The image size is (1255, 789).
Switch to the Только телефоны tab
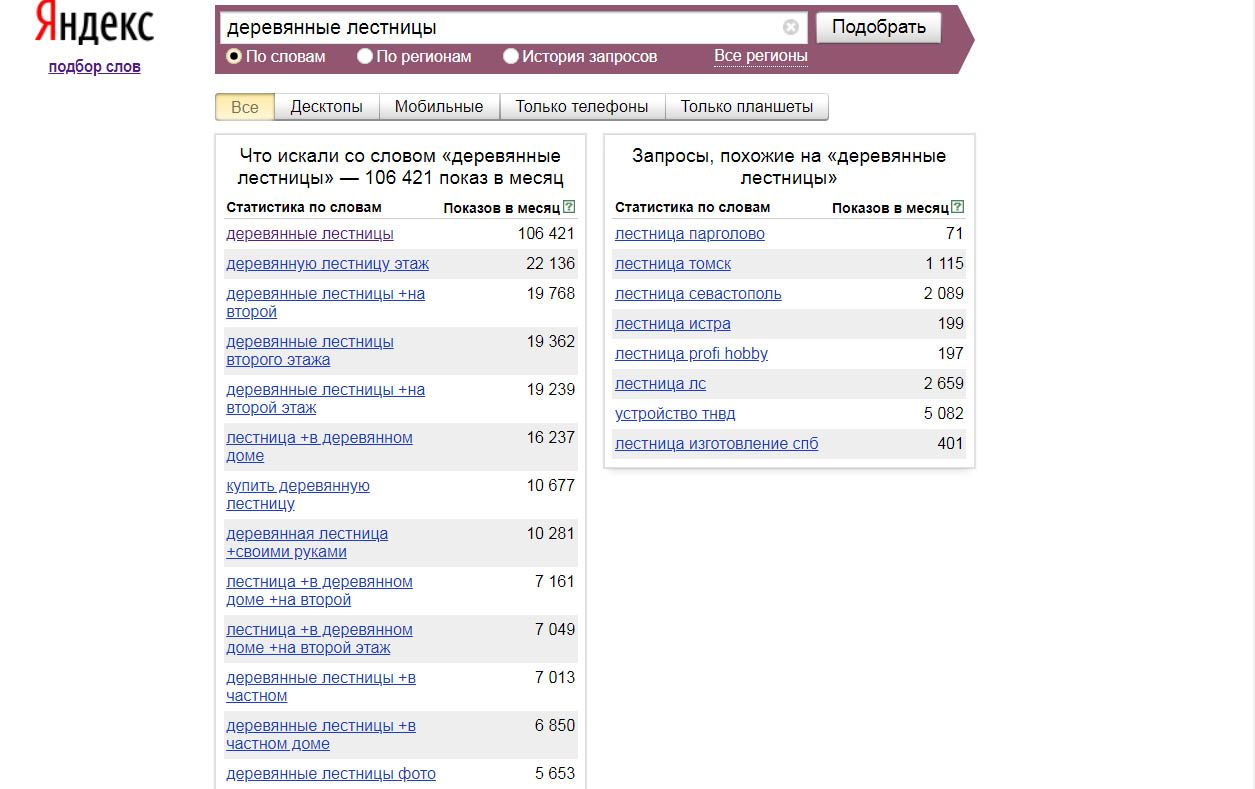coord(582,107)
